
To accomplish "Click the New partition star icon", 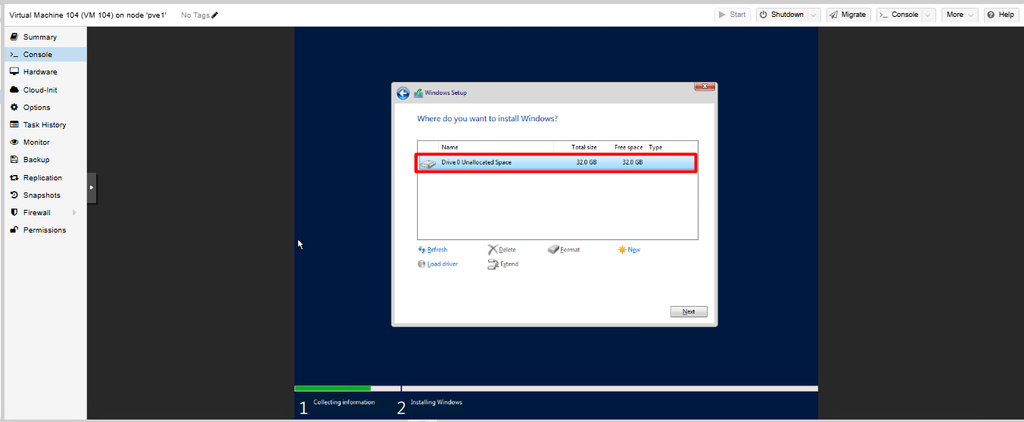I will coord(622,250).
